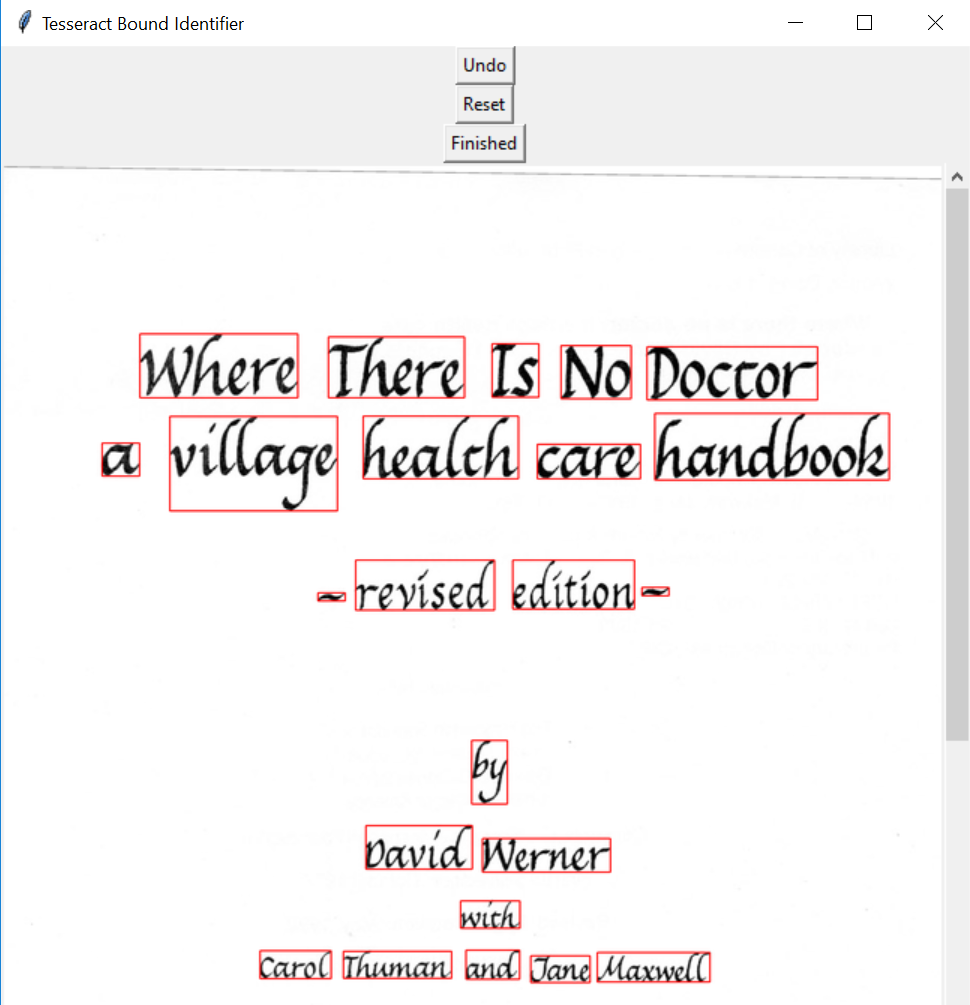Click the boxed word "No"
970x1005 pixels.
pyautogui.click(x=596, y=372)
